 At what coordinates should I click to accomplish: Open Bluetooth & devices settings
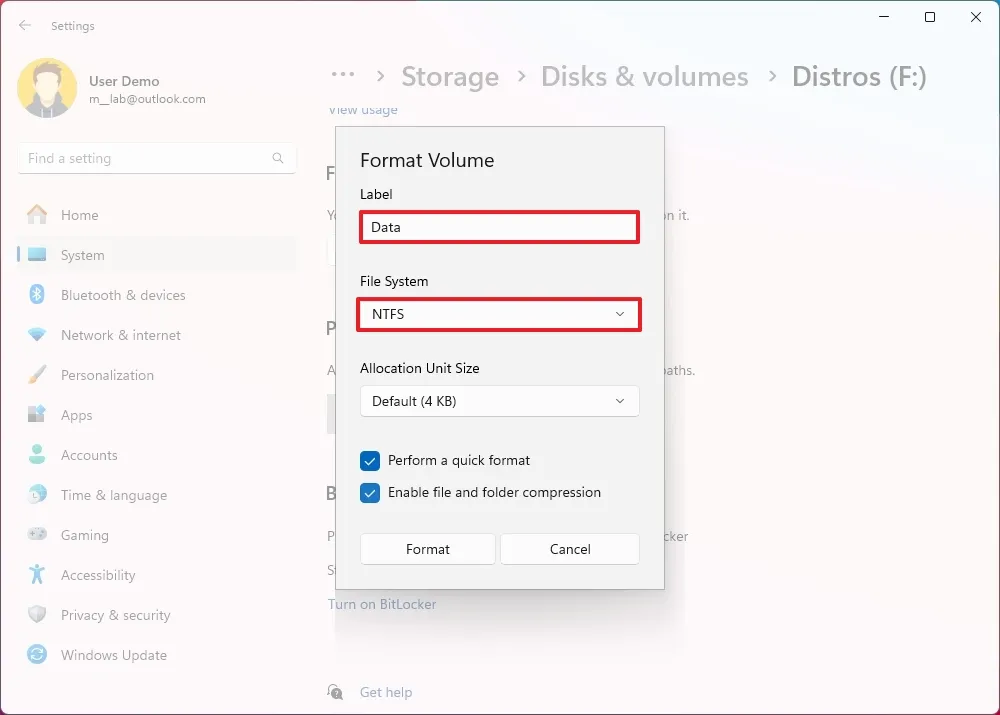pos(37,295)
